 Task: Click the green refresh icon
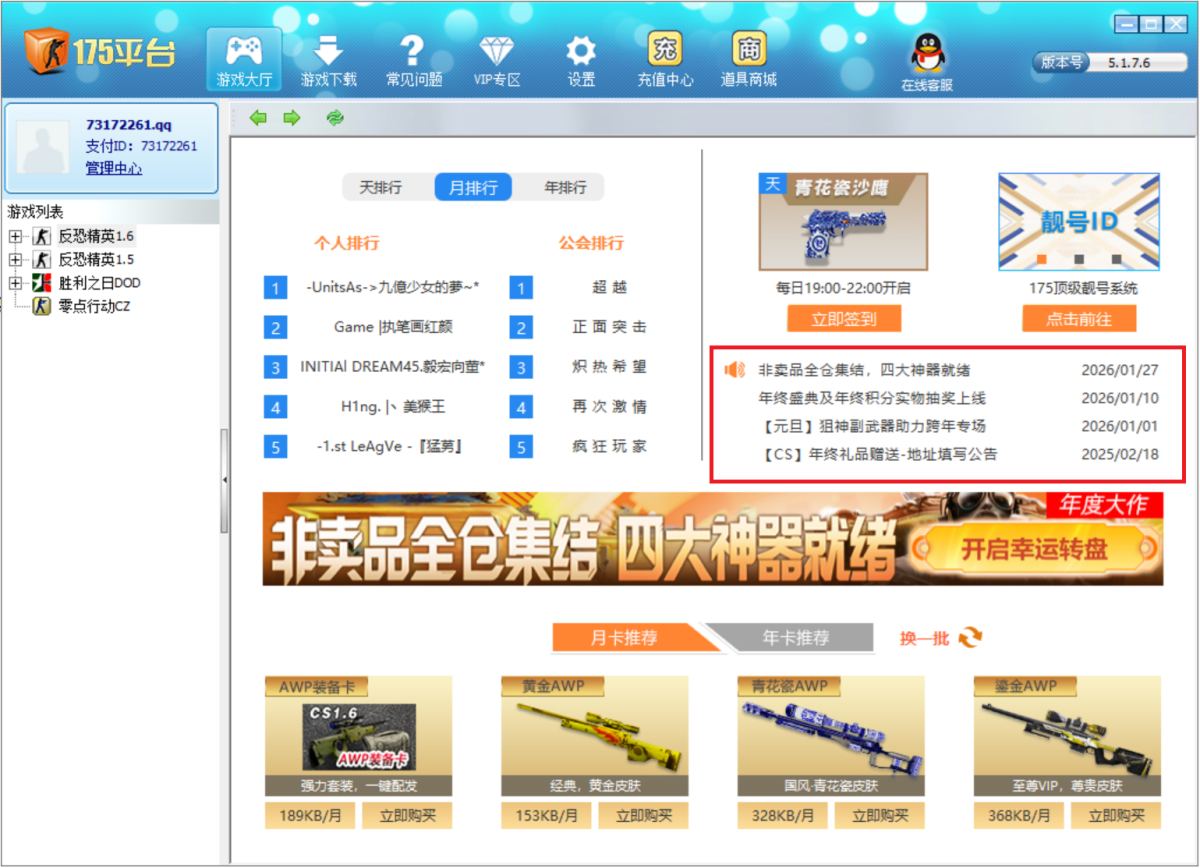(x=335, y=118)
